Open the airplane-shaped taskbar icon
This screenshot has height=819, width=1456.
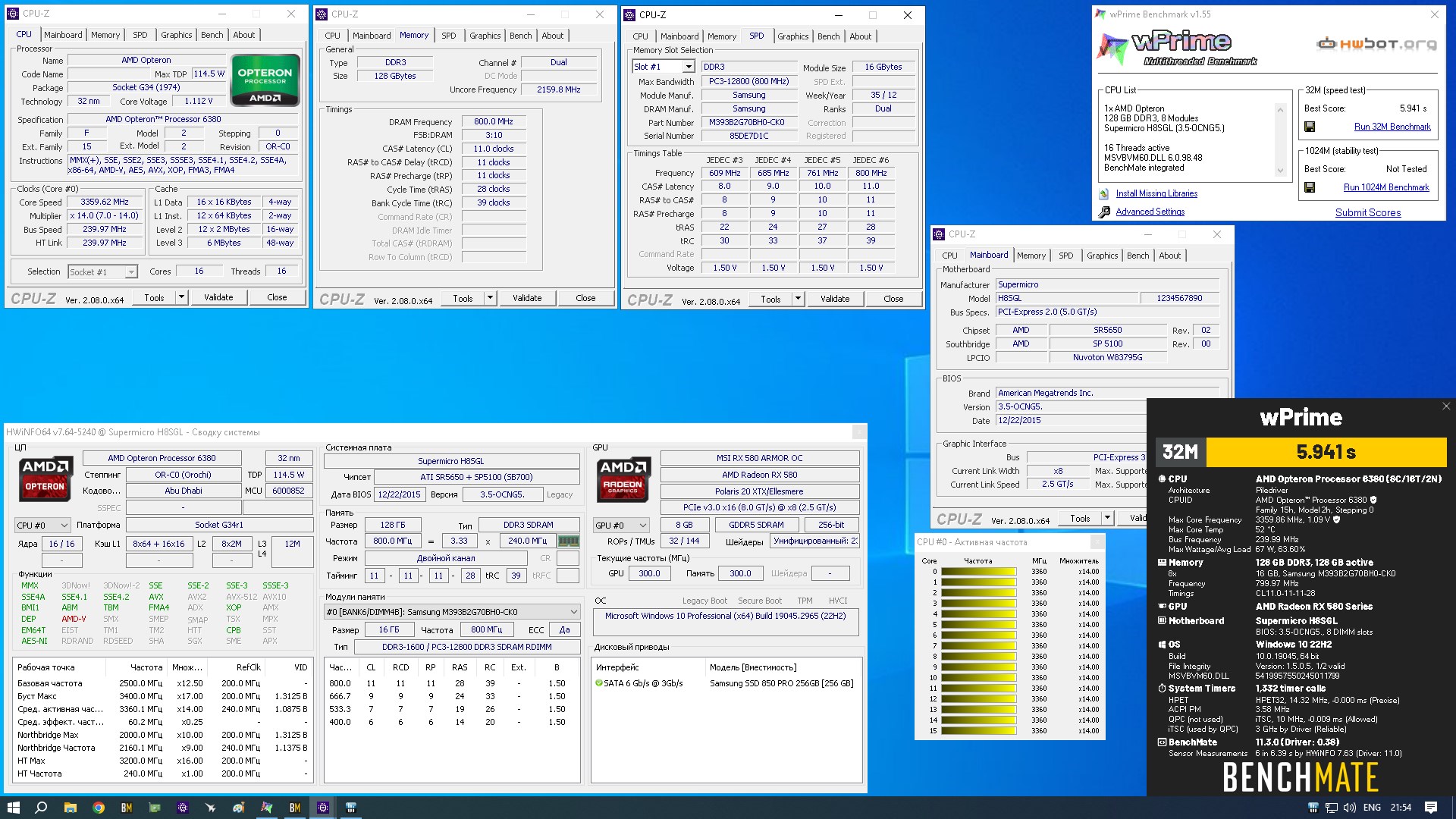coord(211,808)
